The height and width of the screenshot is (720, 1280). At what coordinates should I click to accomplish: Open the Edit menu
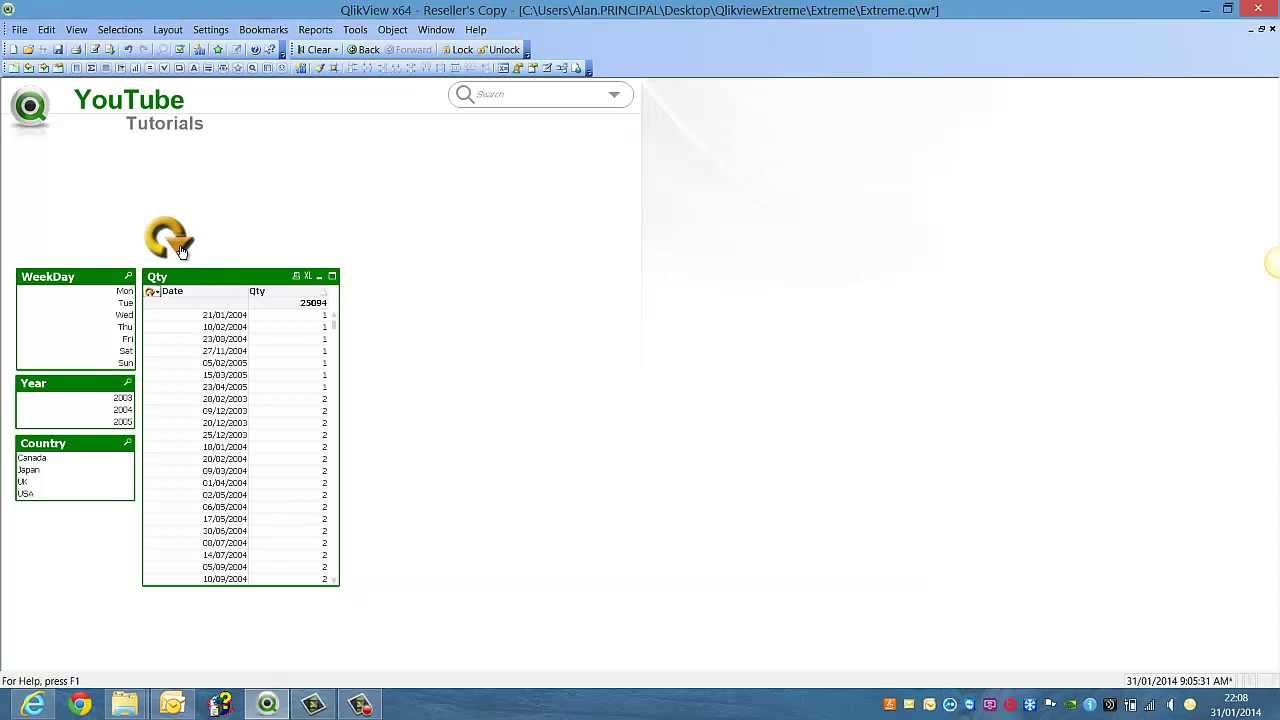pyautogui.click(x=46, y=30)
